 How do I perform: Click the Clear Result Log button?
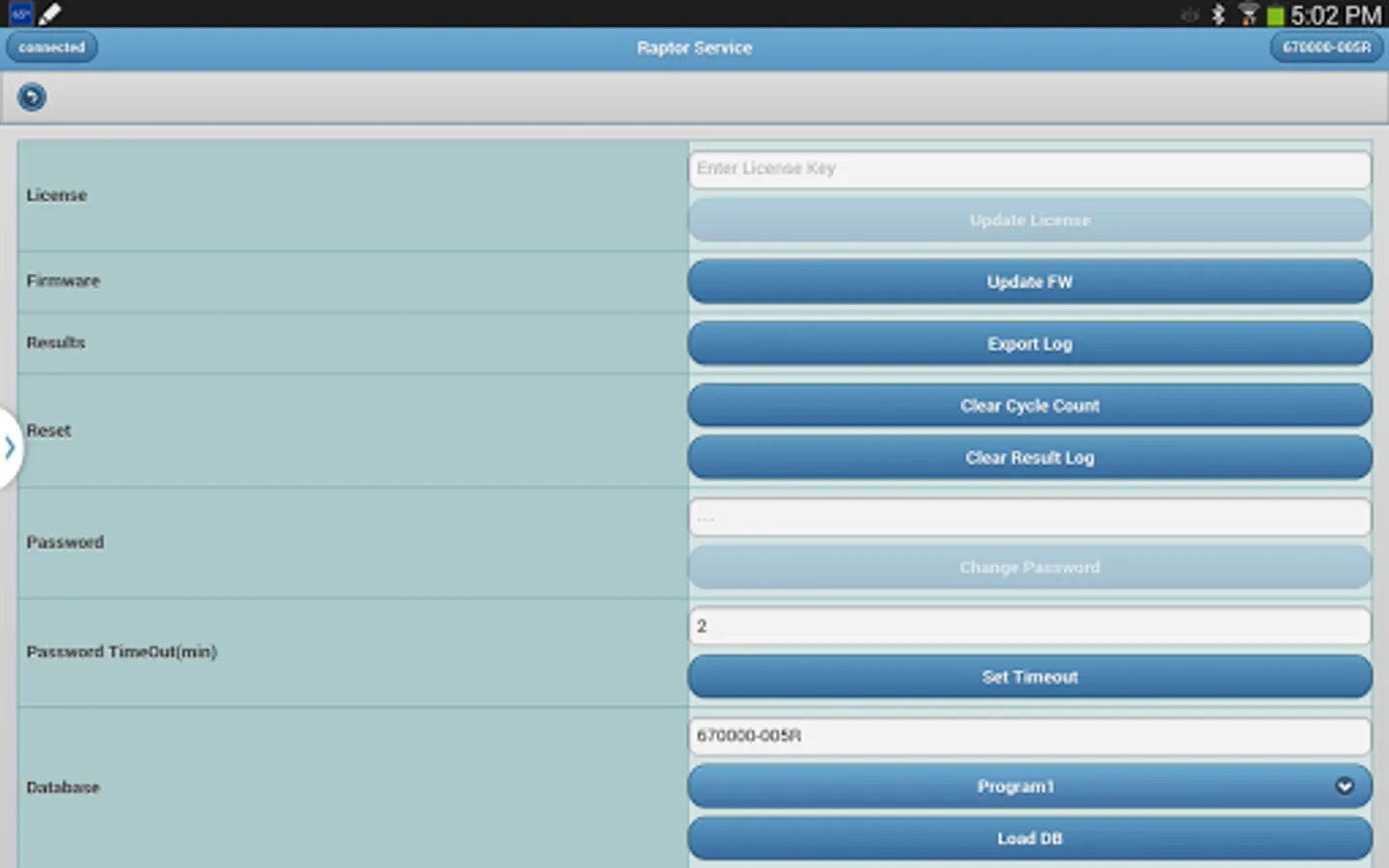click(x=1029, y=458)
